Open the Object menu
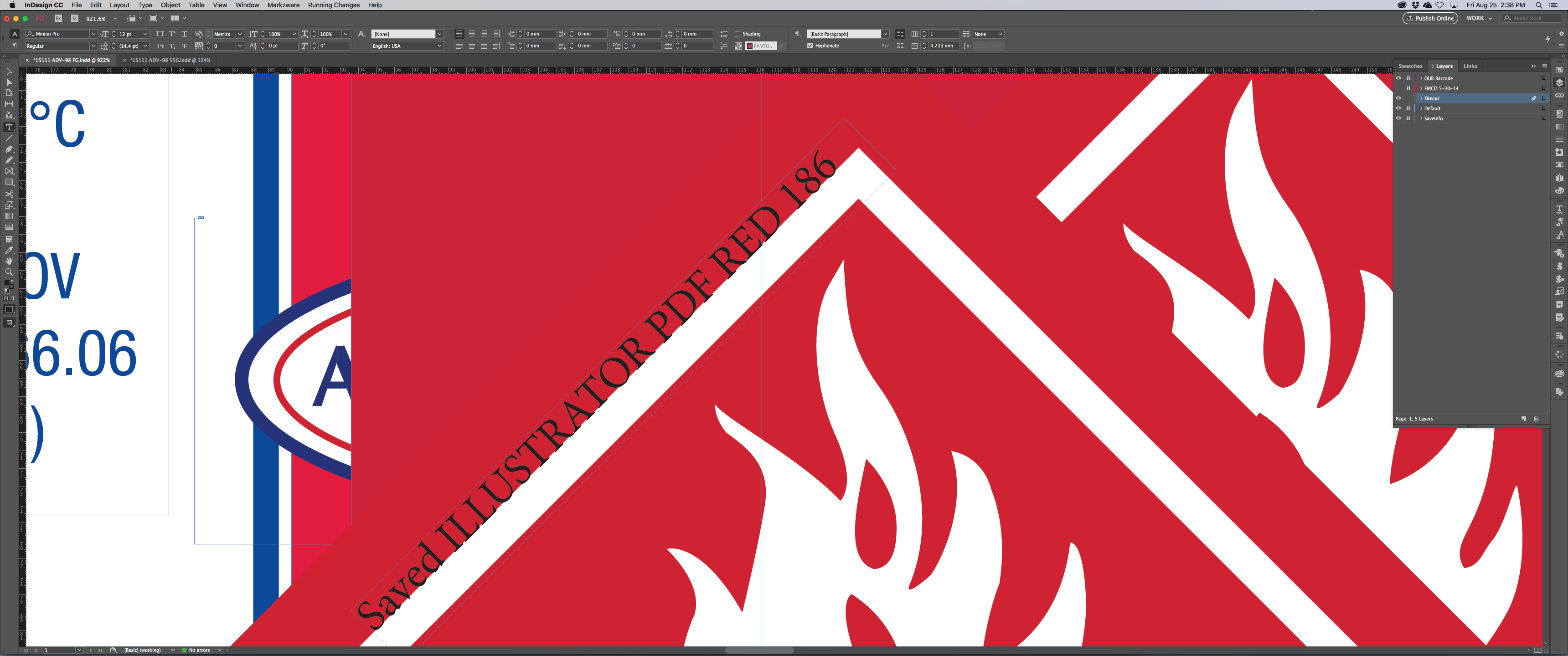The height and width of the screenshot is (656, 1568). 170,5
